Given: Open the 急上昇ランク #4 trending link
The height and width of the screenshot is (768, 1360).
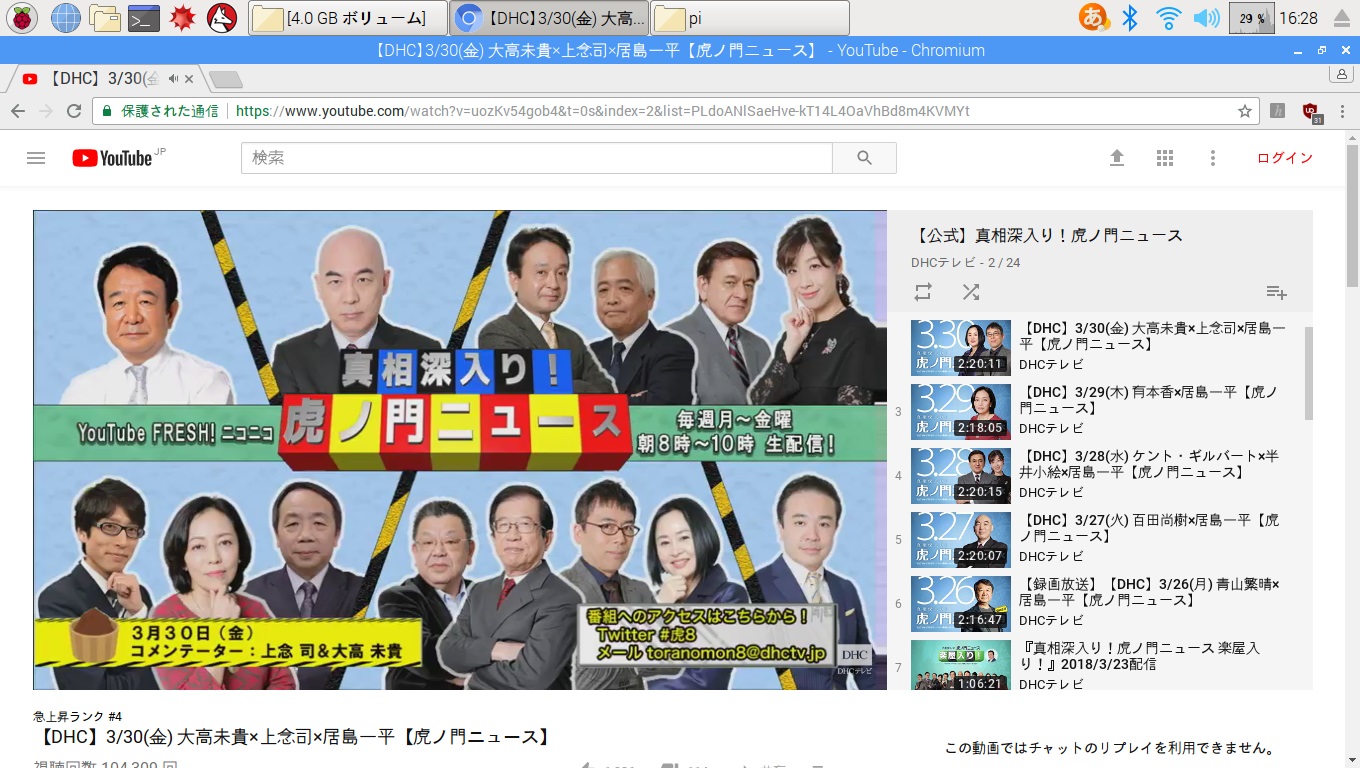Looking at the screenshot, I should [77, 716].
